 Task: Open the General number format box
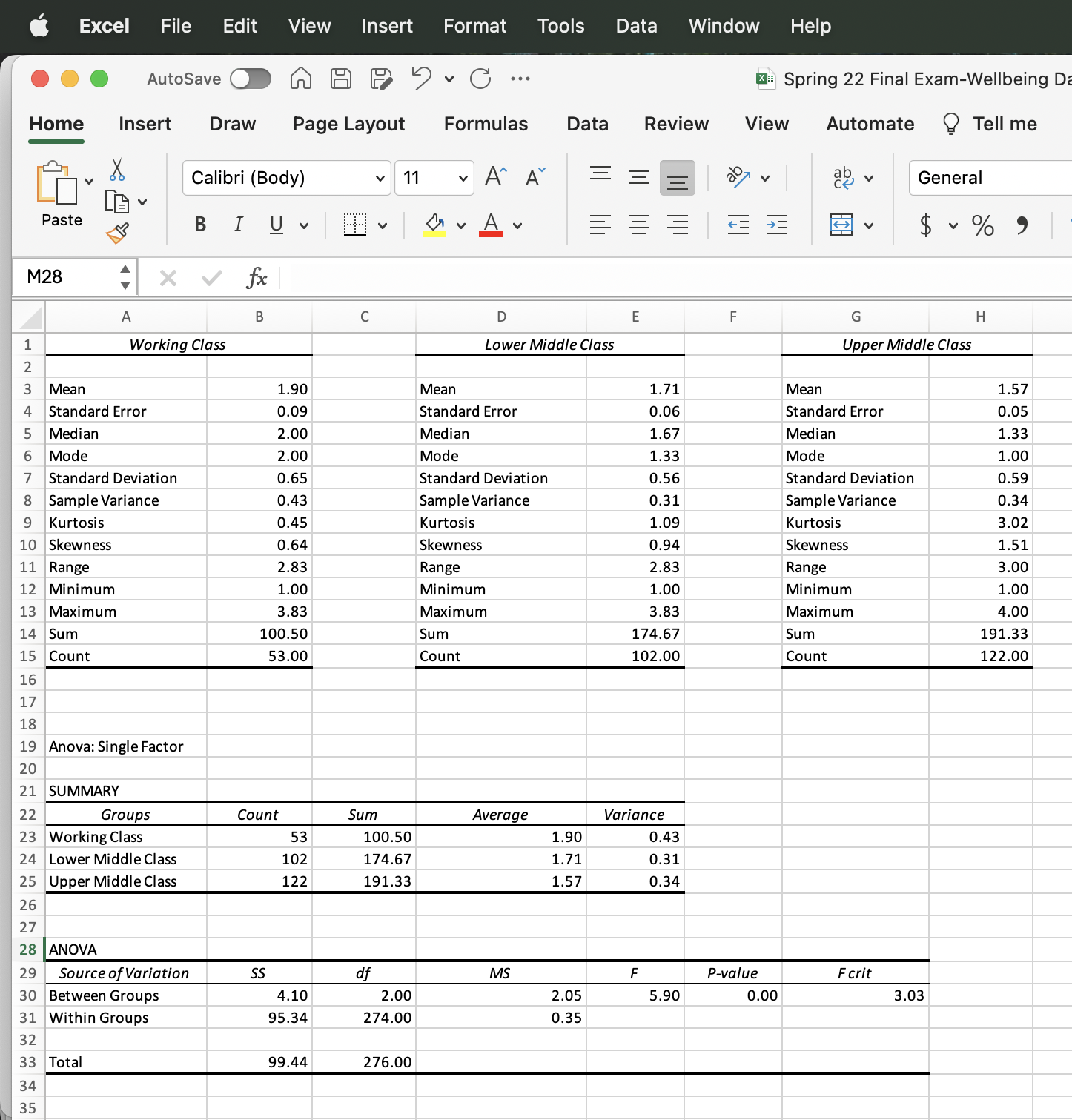click(x=990, y=178)
